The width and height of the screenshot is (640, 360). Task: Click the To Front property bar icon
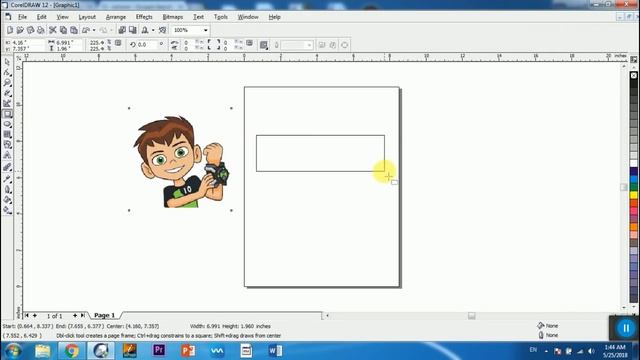(322, 45)
